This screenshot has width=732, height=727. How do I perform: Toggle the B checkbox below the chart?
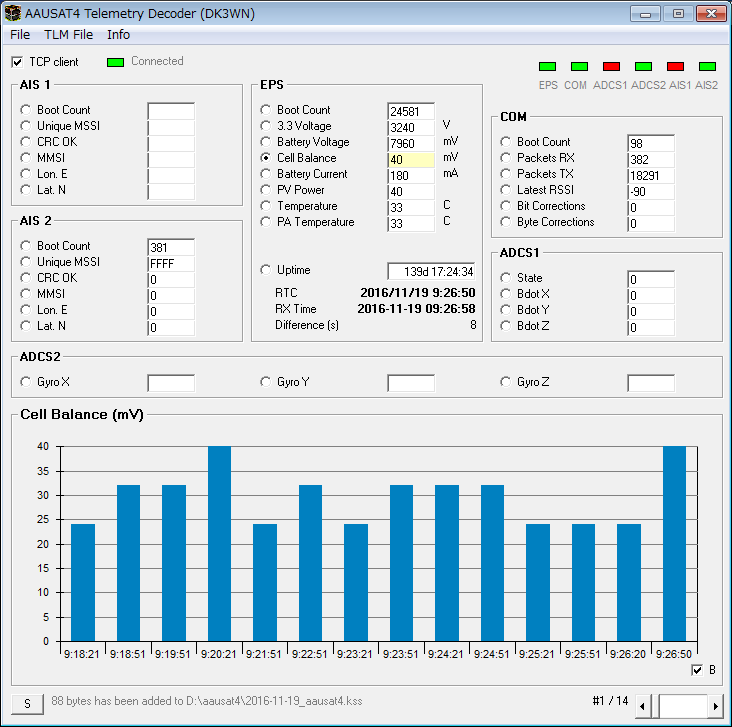click(x=697, y=670)
